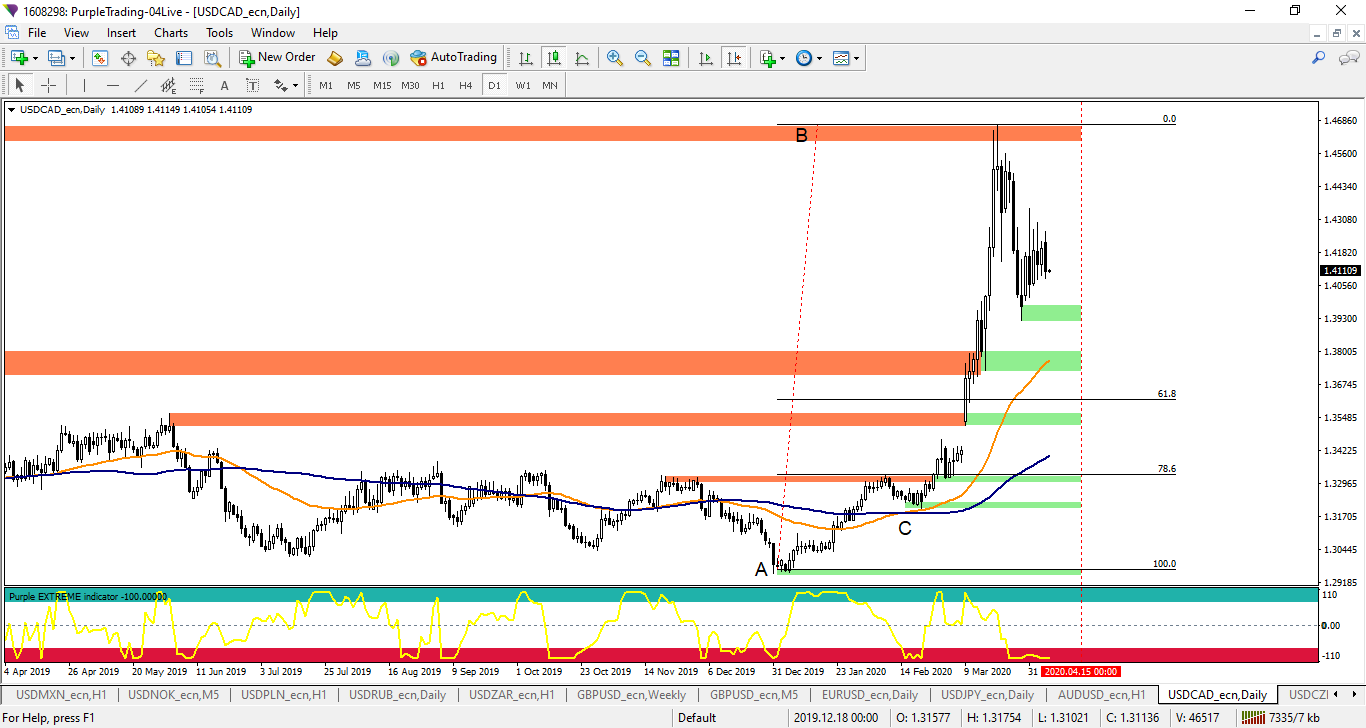
Task: Open the Data Window
Action: 128,58
